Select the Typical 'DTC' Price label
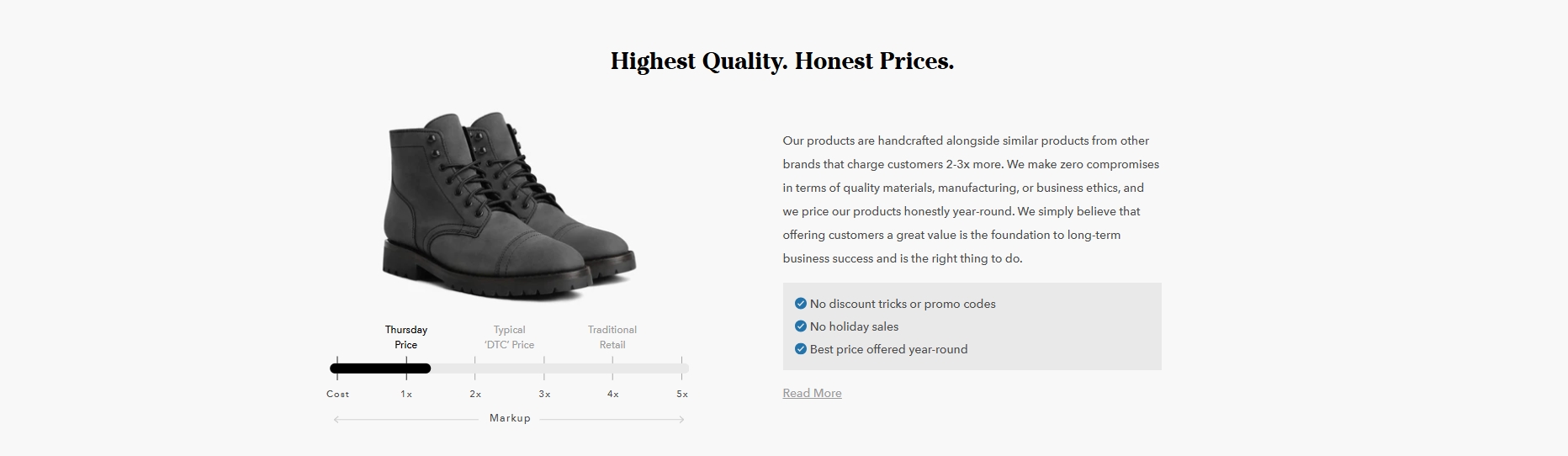The image size is (1568, 456). pyautogui.click(x=509, y=337)
